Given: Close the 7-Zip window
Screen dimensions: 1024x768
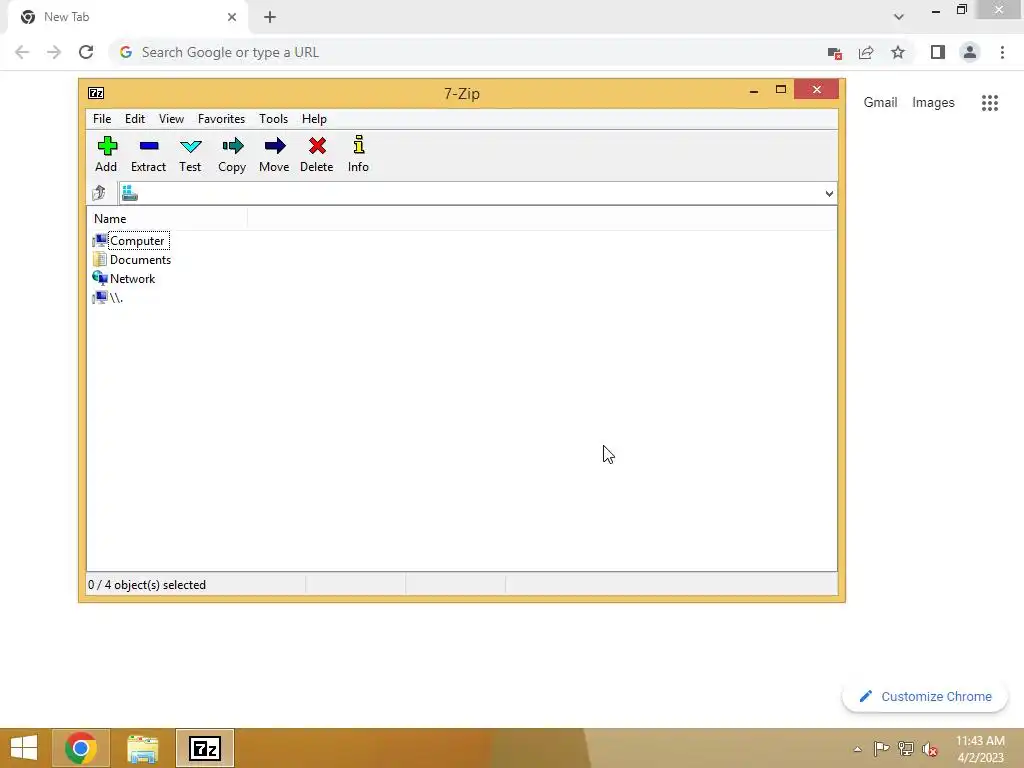Looking at the screenshot, I should coord(816,89).
